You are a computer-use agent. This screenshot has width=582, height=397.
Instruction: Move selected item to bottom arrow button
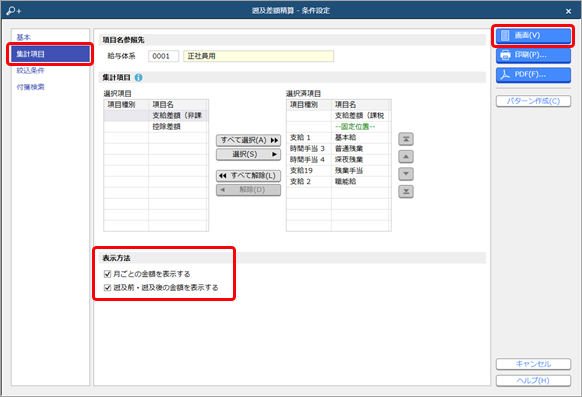(406, 191)
